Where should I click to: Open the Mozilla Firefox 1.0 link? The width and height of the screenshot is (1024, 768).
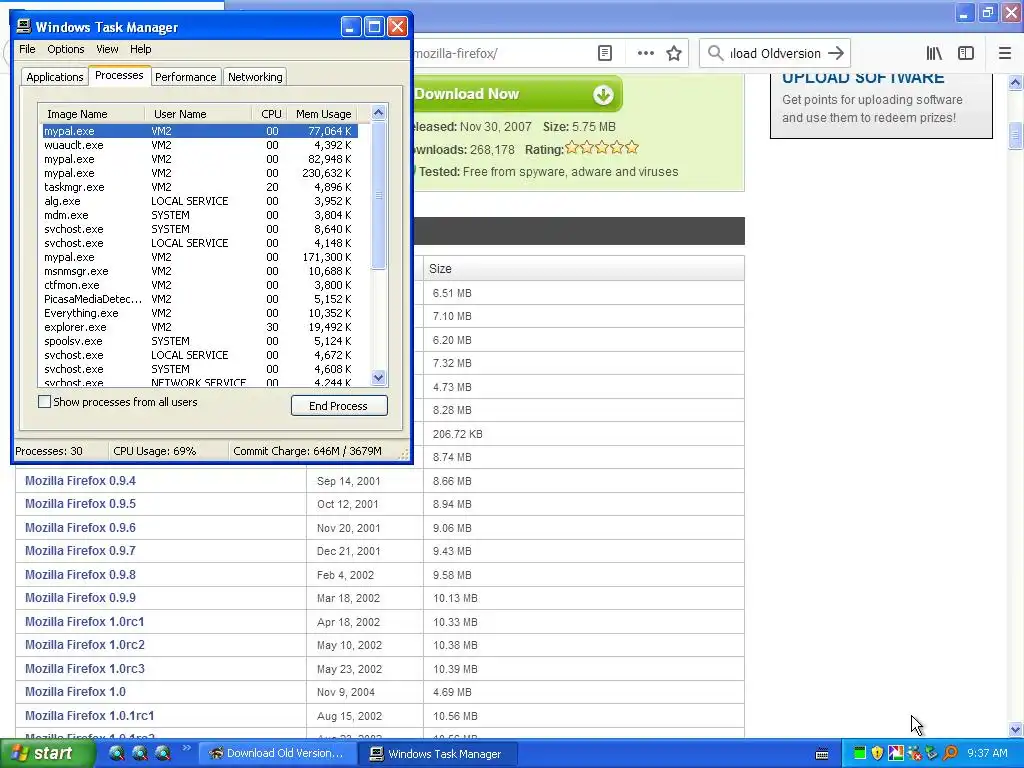pyautogui.click(x=76, y=692)
